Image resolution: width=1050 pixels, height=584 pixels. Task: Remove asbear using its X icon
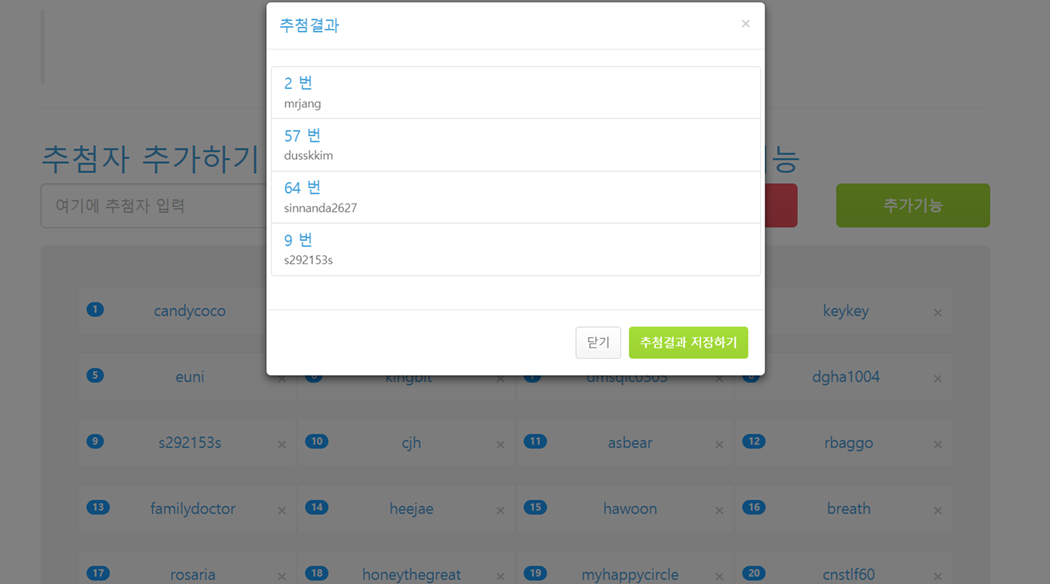[719, 445]
